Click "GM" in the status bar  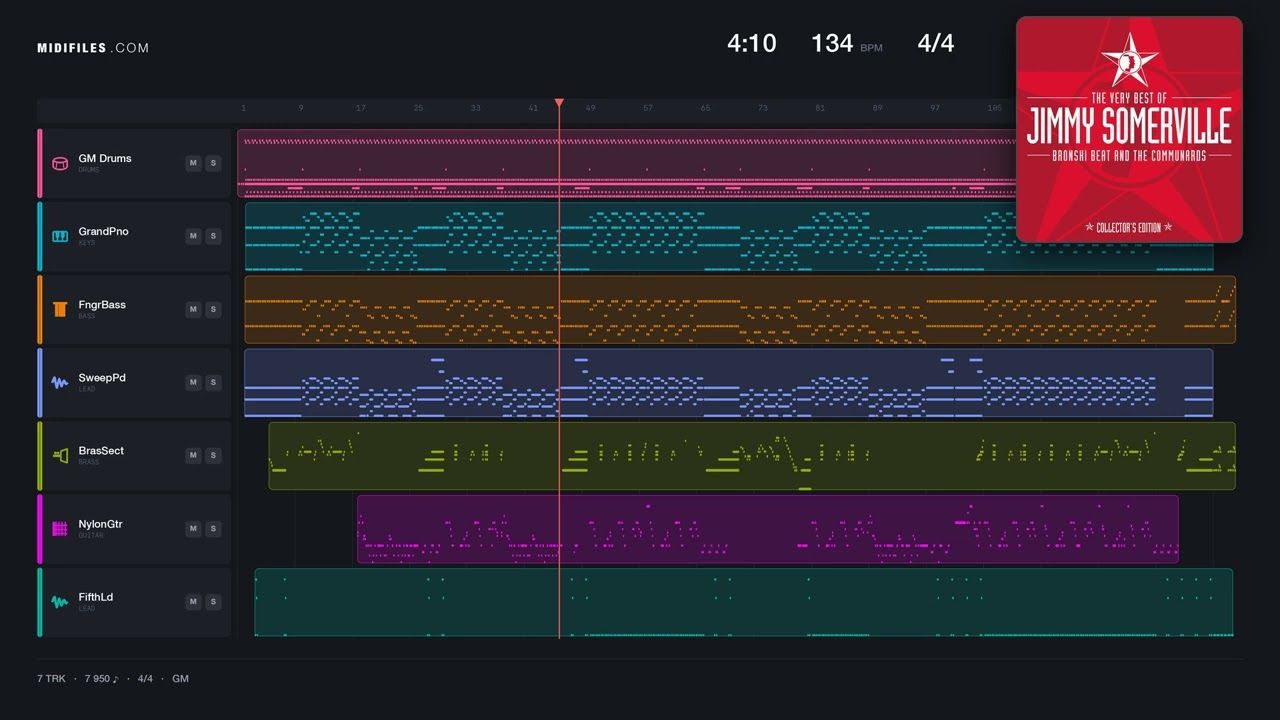tap(180, 678)
